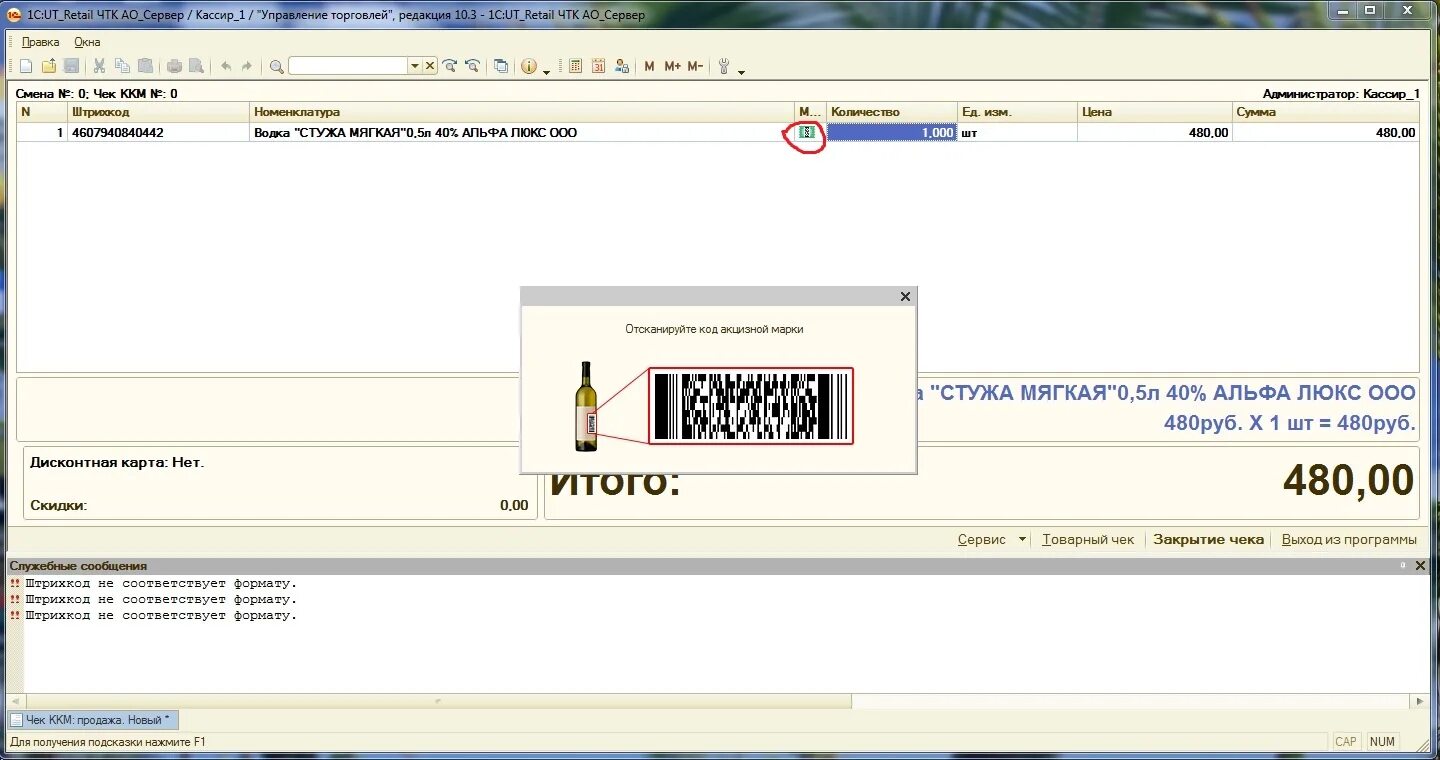Click the NUM indicator in status bar
This screenshot has height=760, width=1440.
(x=1382, y=741)
